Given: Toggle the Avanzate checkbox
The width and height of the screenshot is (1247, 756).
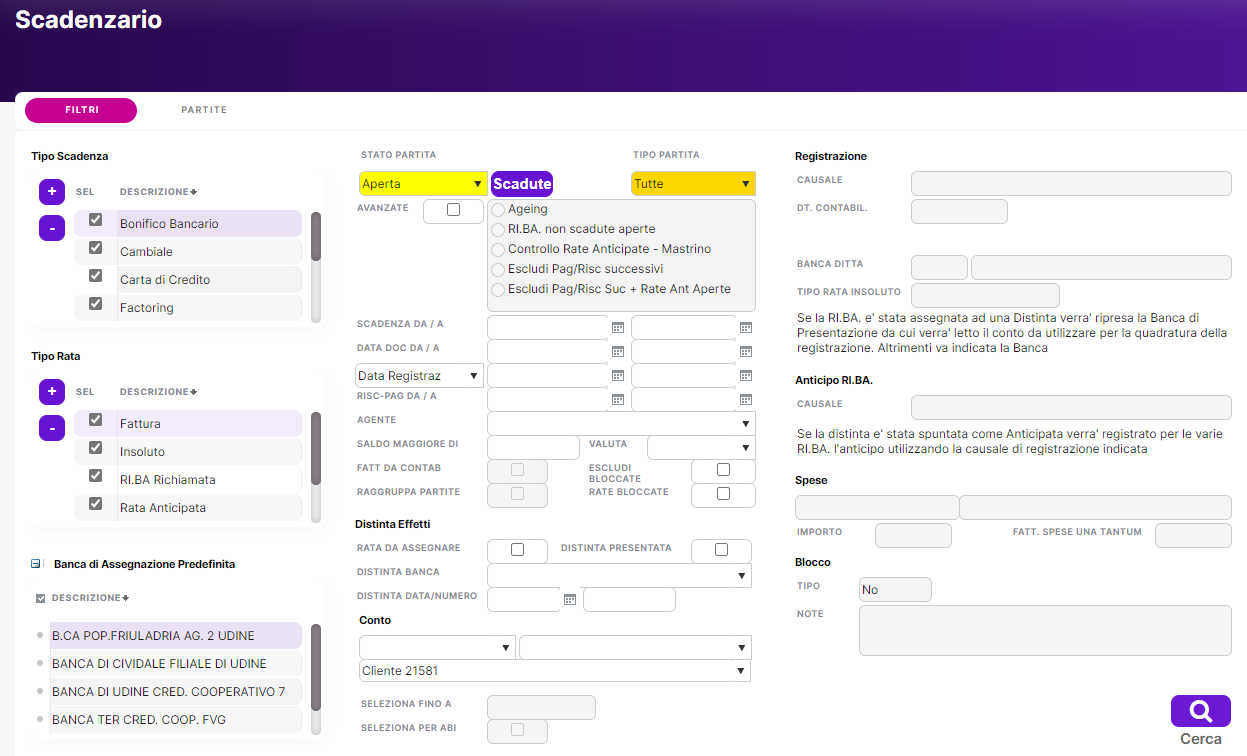Looking at the screenshot, I should tap(453, 210).
